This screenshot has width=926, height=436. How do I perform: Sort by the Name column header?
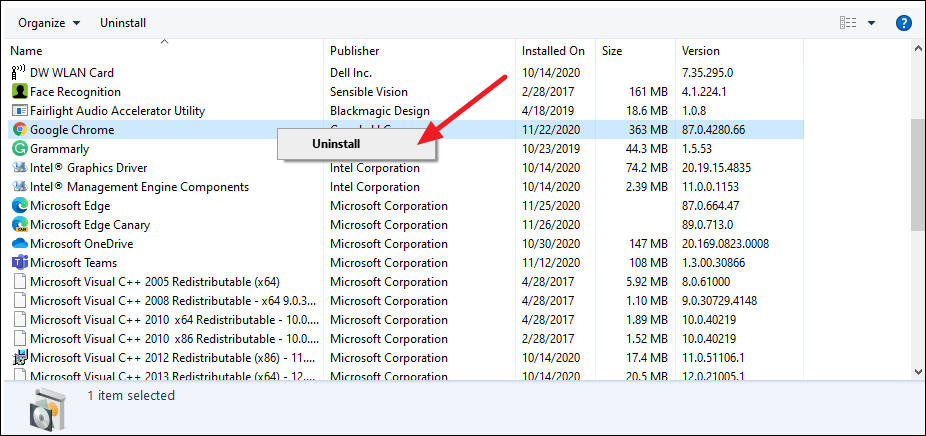coord(165,51)
